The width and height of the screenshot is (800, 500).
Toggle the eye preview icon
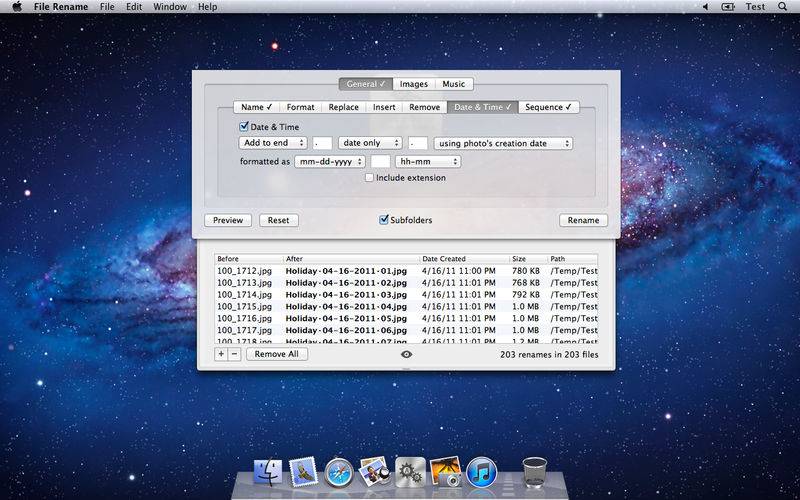[407, 355]
